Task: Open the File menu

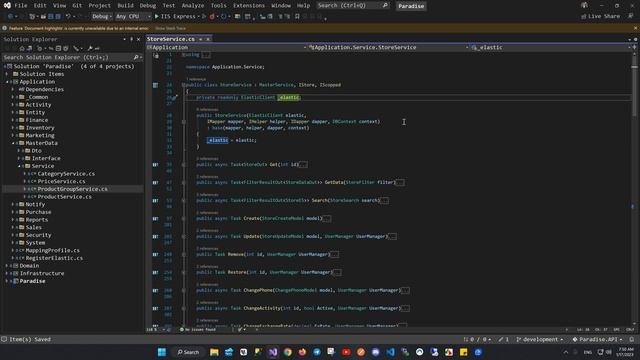Action: (20, 6)
